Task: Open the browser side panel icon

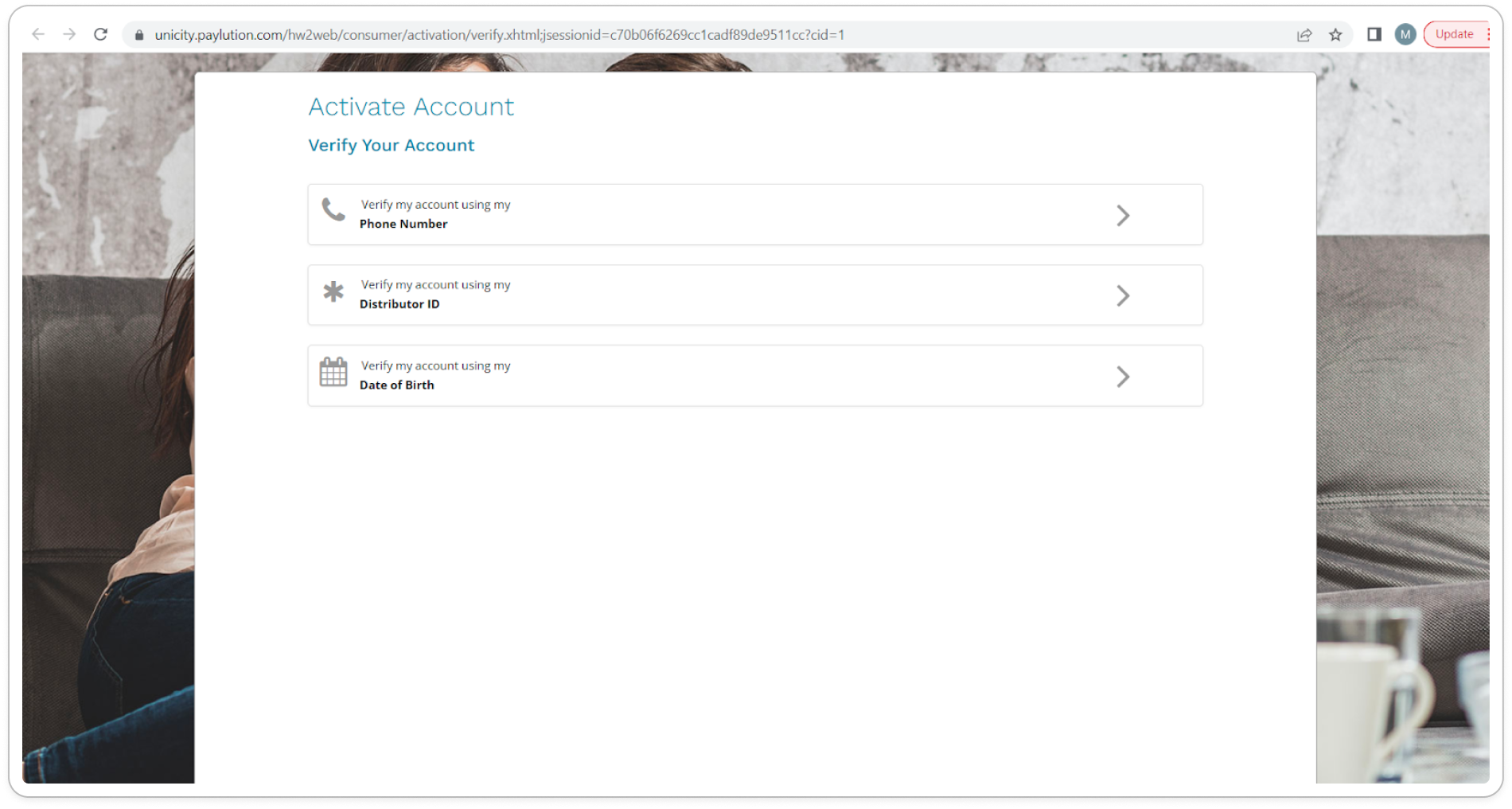Action: (x=1374, y=34)
